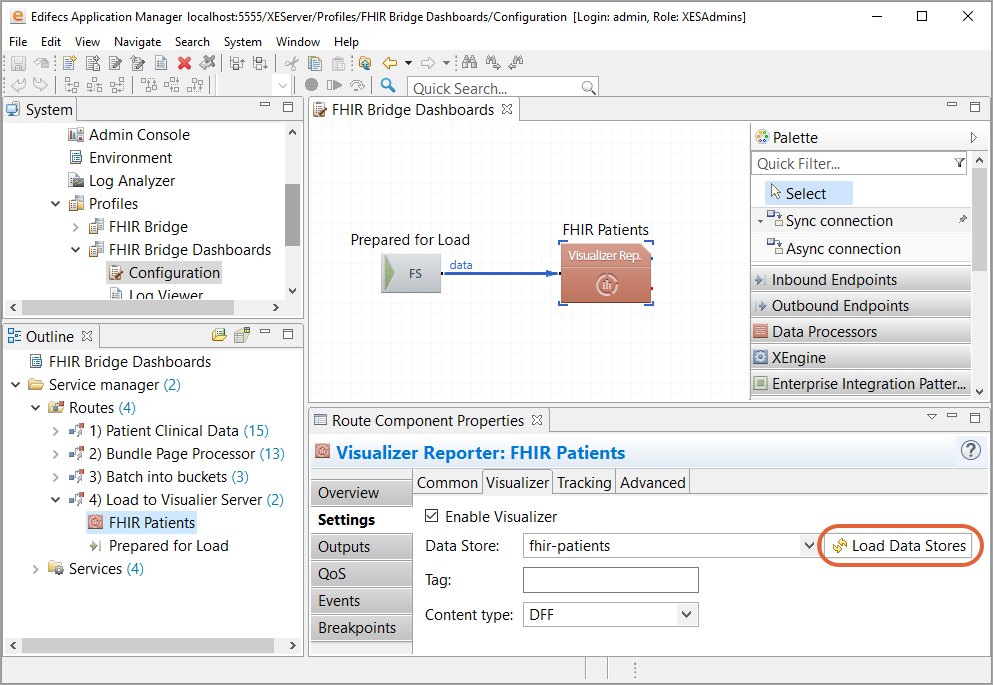Click the Palette filter funnel icon
Viewport: 993px width, 685px height.
[959, 163]
